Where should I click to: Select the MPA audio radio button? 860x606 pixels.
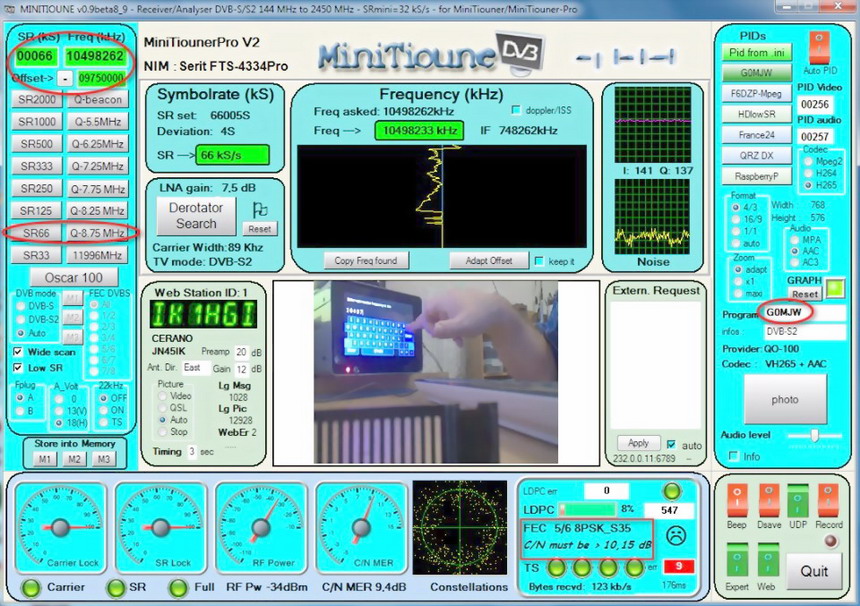coord(794,240)
